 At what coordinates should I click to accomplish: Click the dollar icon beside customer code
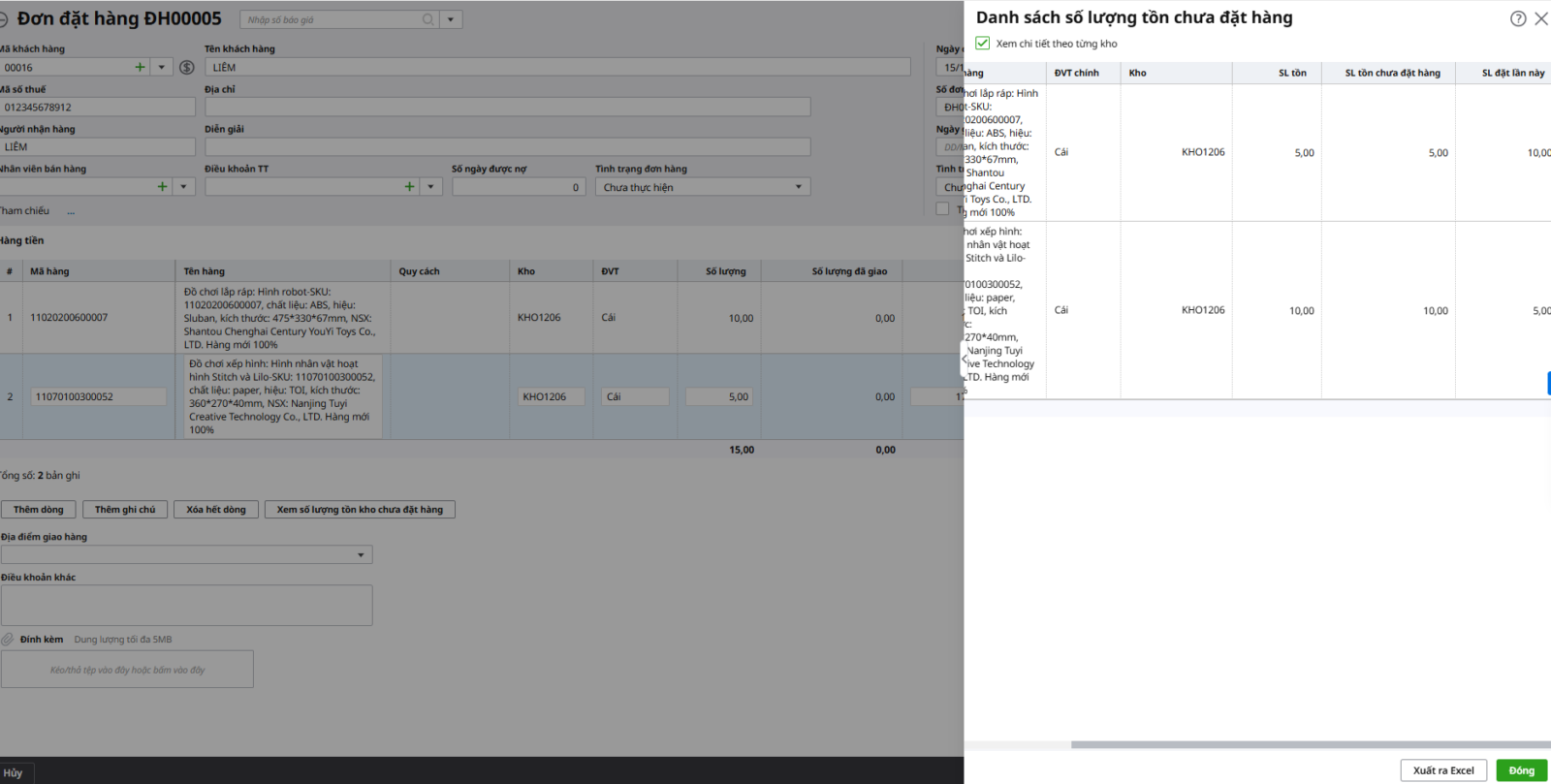click(x=187, y=67)
